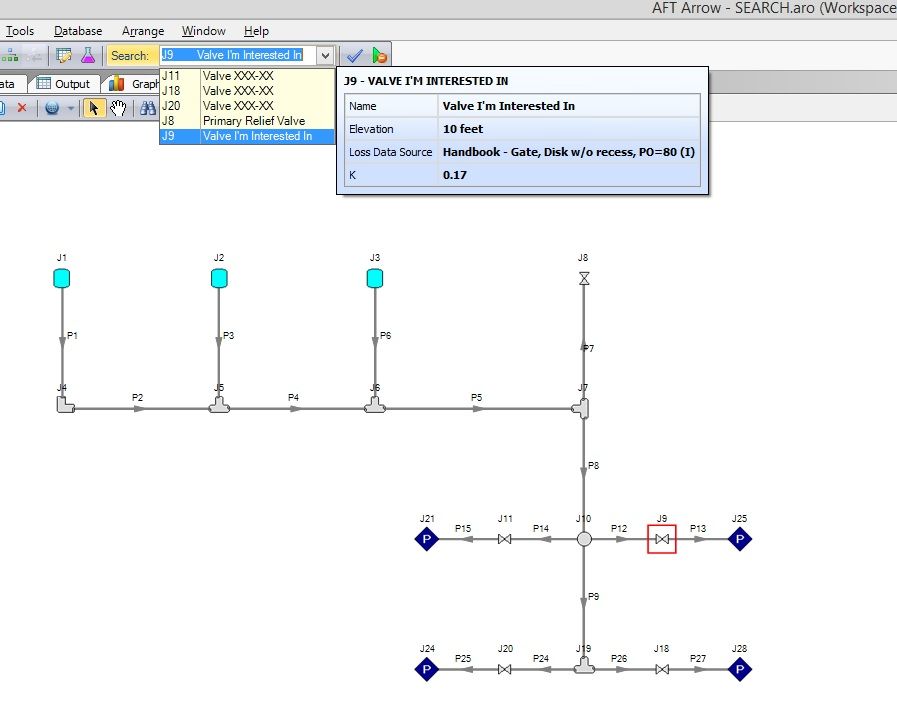This screenshot has height=719, width=897.
Task: Click the red X delete icon
Action: (21, 108)
